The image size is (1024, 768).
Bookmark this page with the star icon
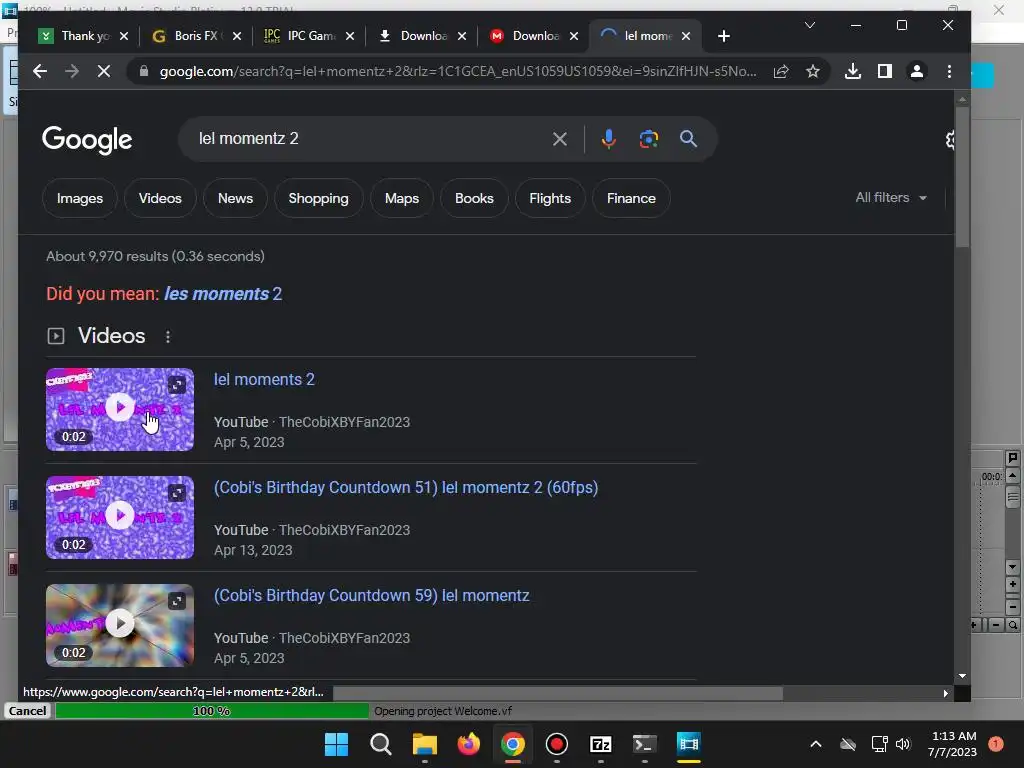(x=812, y=71)
